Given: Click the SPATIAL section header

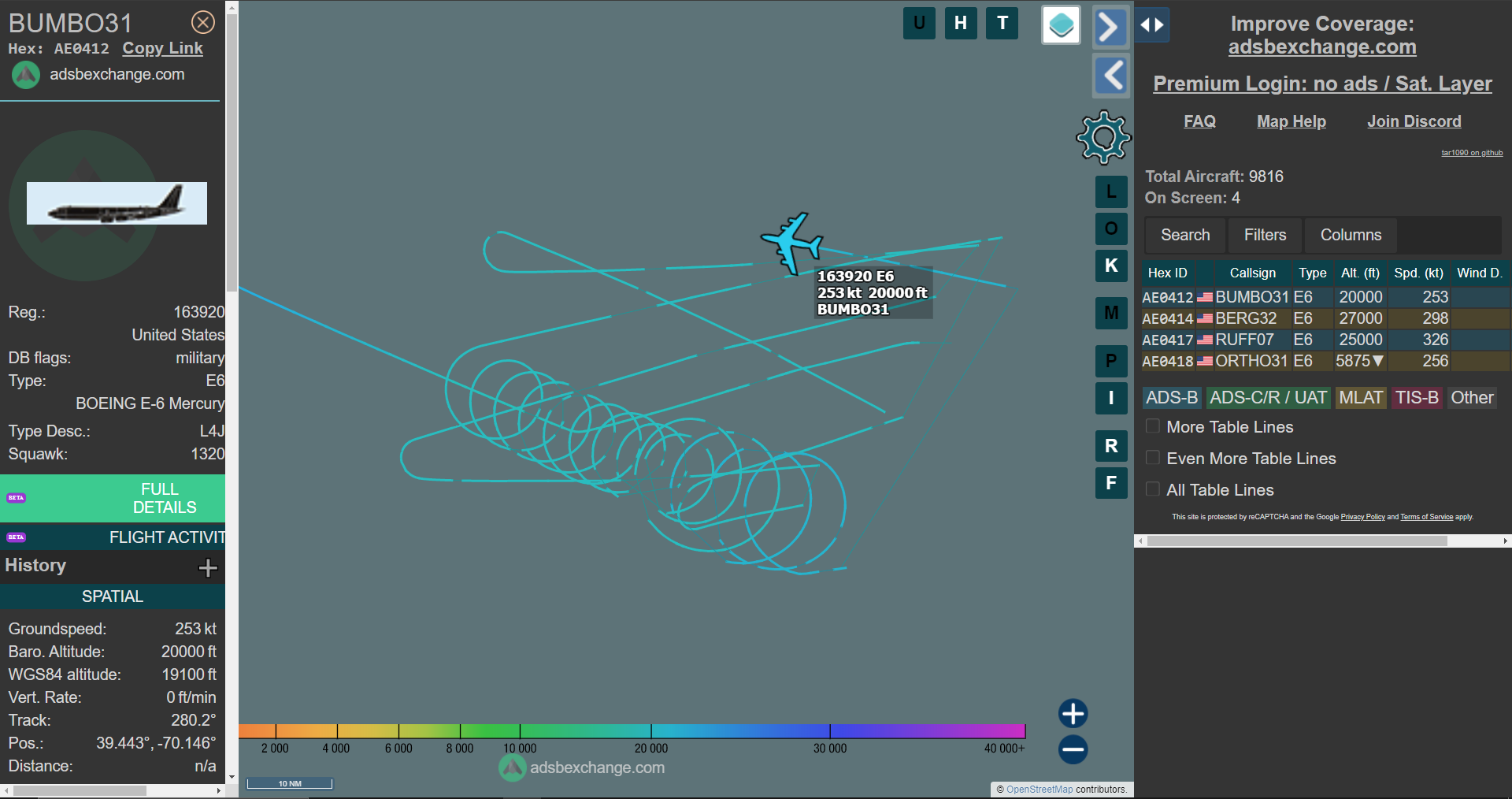Looking at the screenshot, I should [x=113, y=596].
